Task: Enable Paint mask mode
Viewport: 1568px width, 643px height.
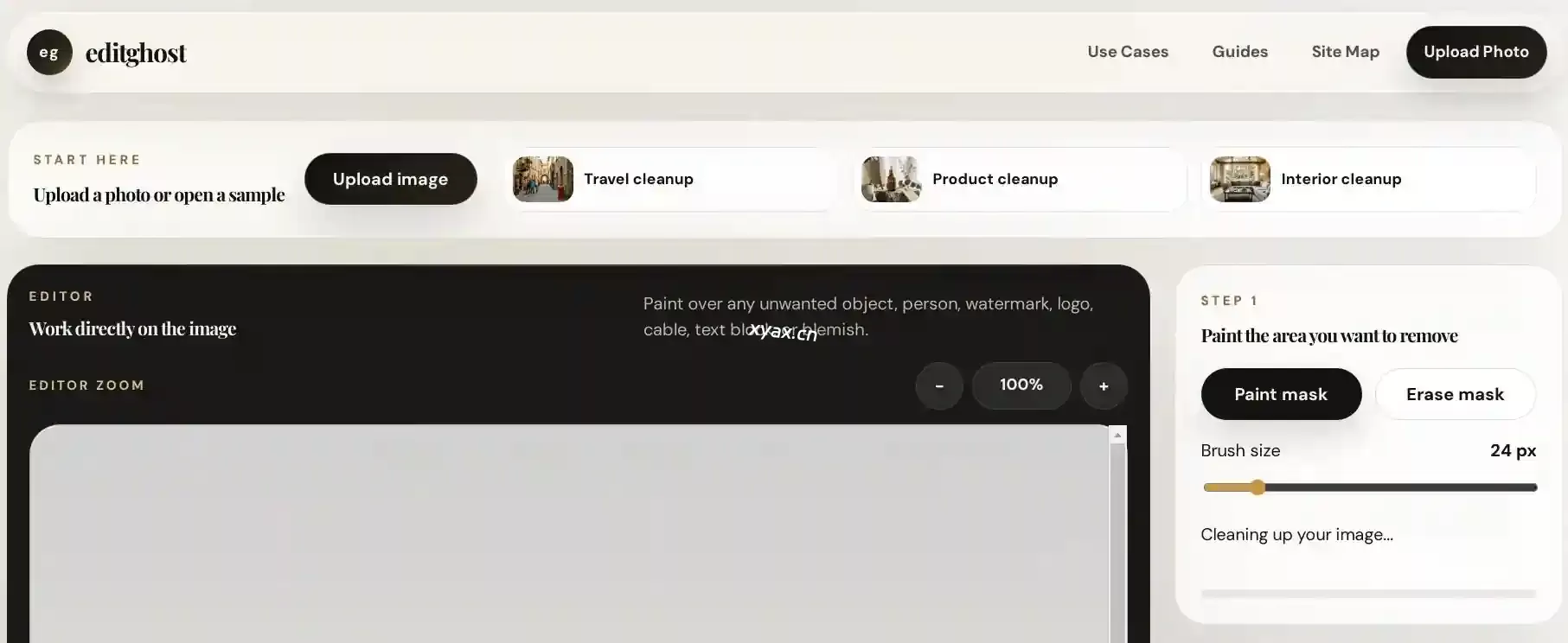Action: (x=1281, y=394)
